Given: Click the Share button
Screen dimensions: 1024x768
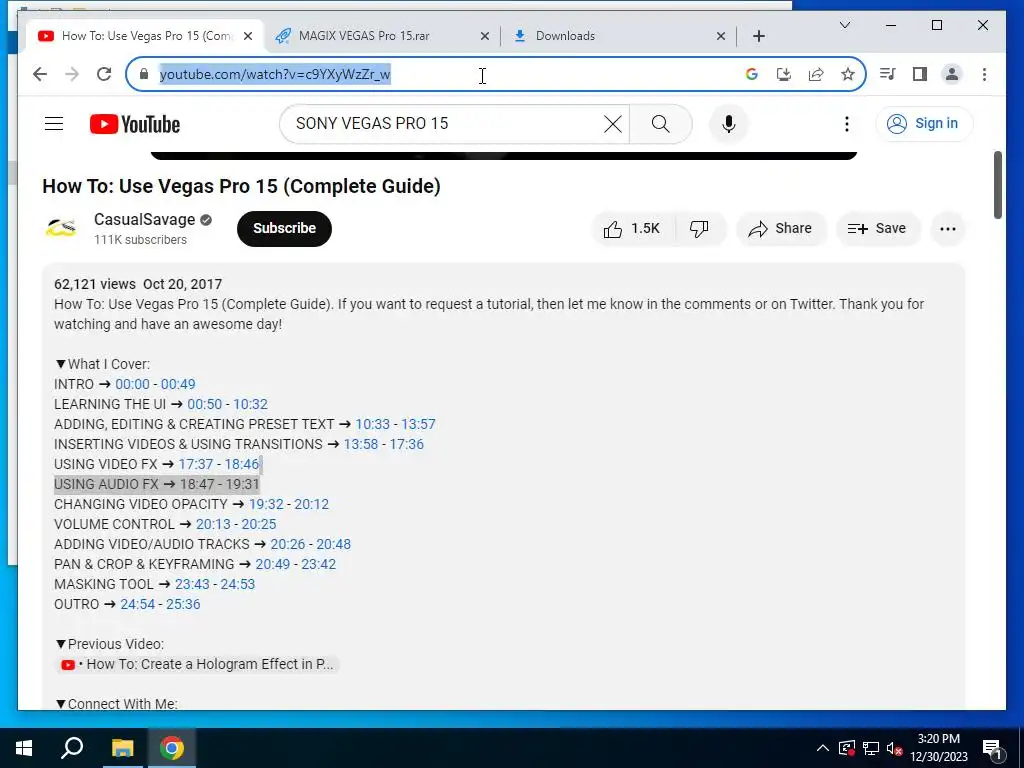Looking at the screenshot, I should pos(781,229).
